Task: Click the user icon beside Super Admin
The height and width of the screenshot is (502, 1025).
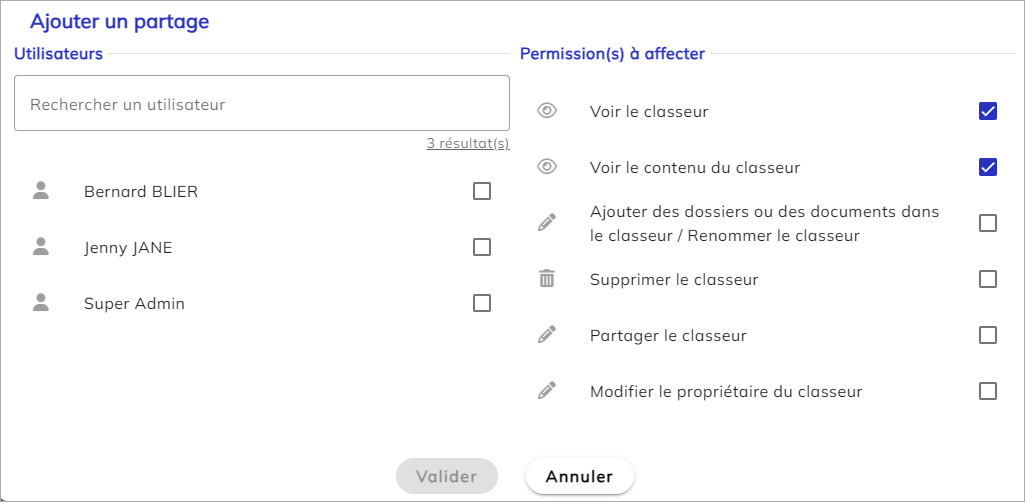Action: 41,303
